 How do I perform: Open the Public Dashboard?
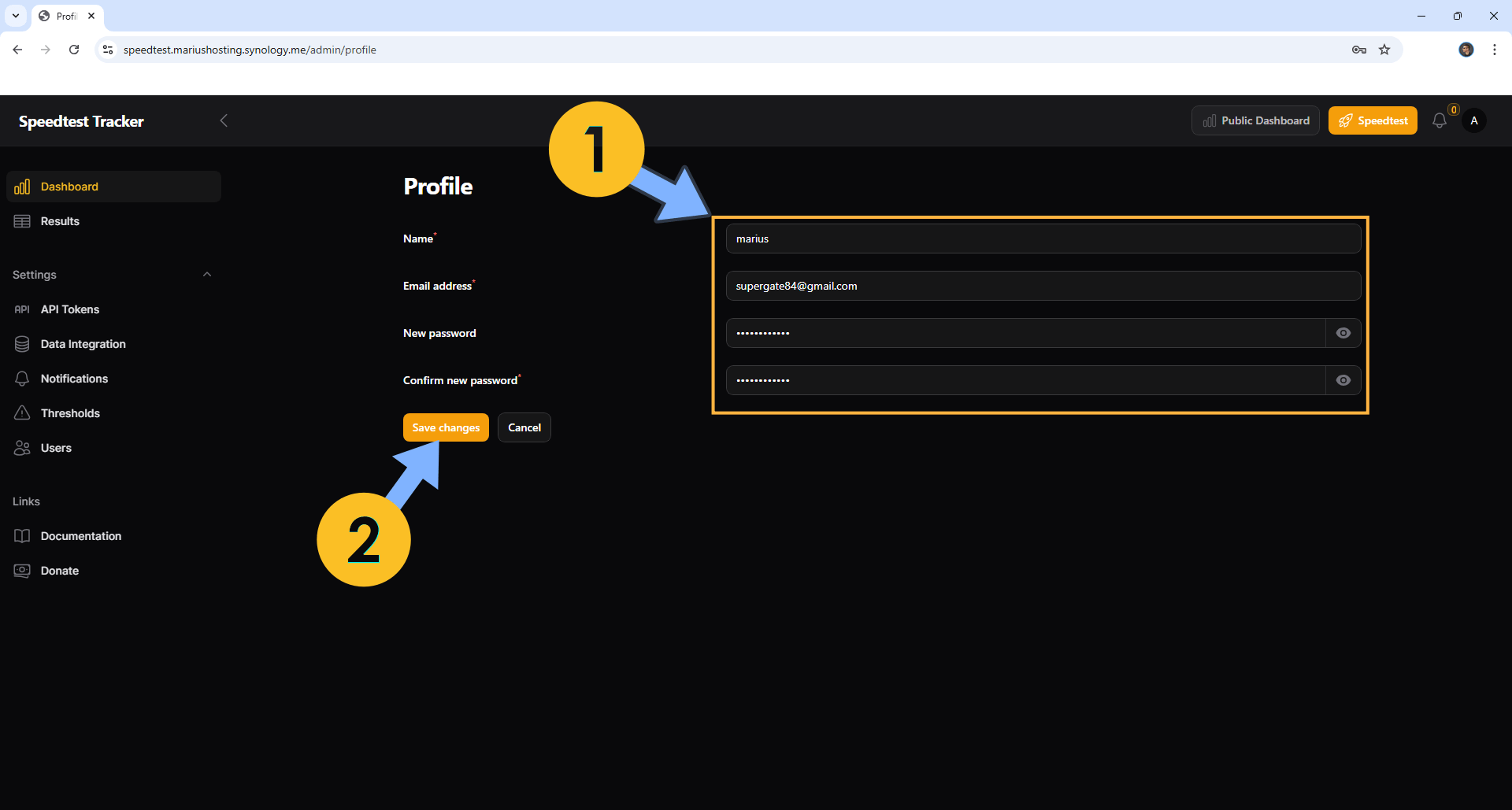point(1254,120)
